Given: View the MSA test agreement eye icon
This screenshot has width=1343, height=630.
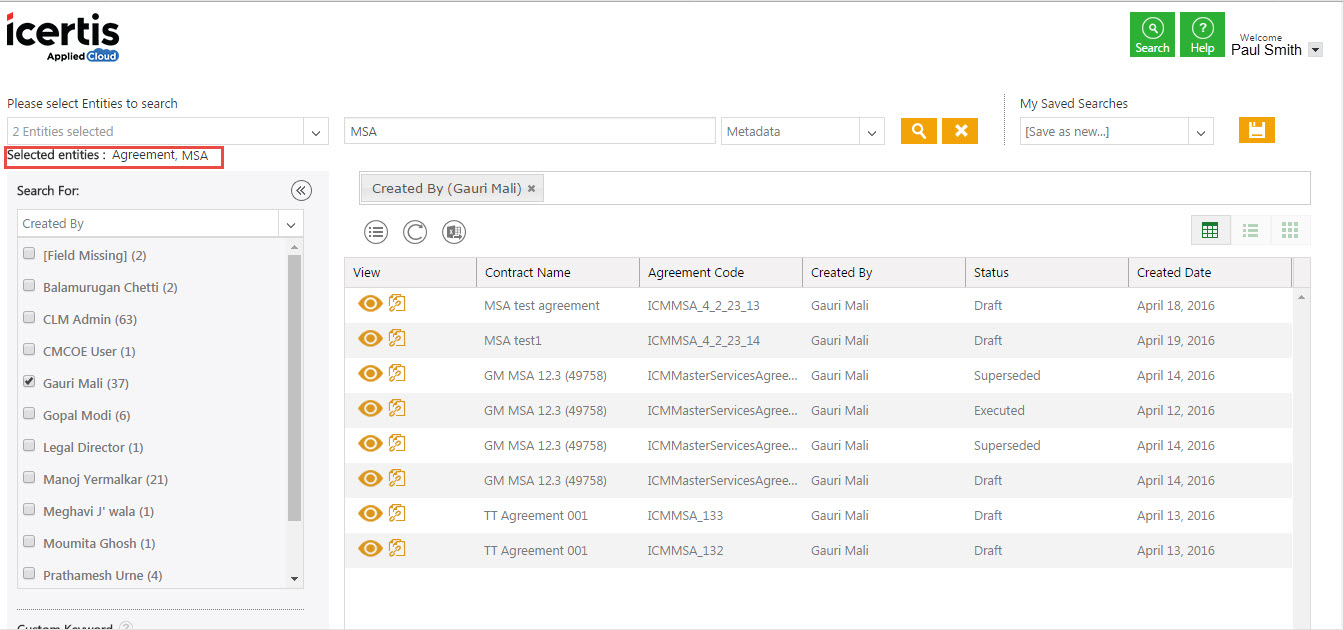Looking at the screenshot, I should click(370, 305).
